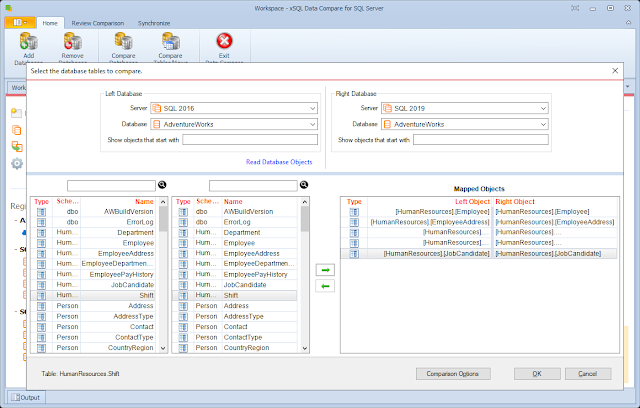Click the Exit Data Compare icon
640x408 pixels.
click(x=224, y=41)
